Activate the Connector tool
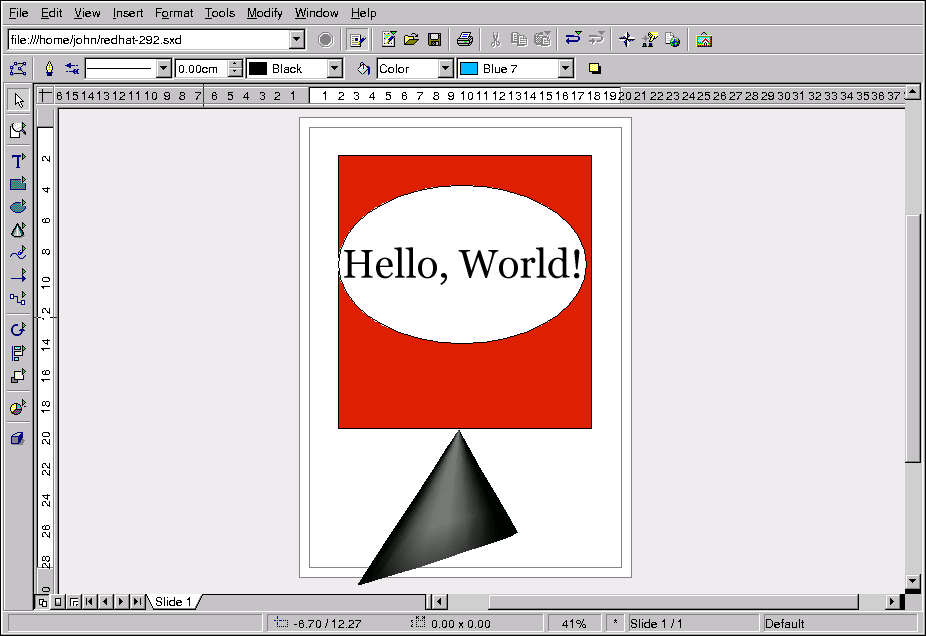The width and height of the screenshot is (926, 636). pos(17,298)
